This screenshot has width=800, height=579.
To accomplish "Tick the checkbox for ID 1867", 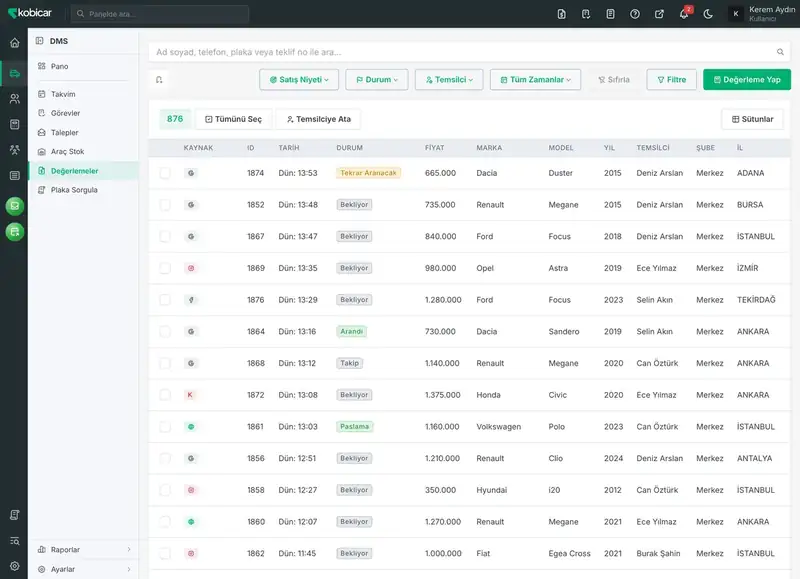I will tap(165, 236).
